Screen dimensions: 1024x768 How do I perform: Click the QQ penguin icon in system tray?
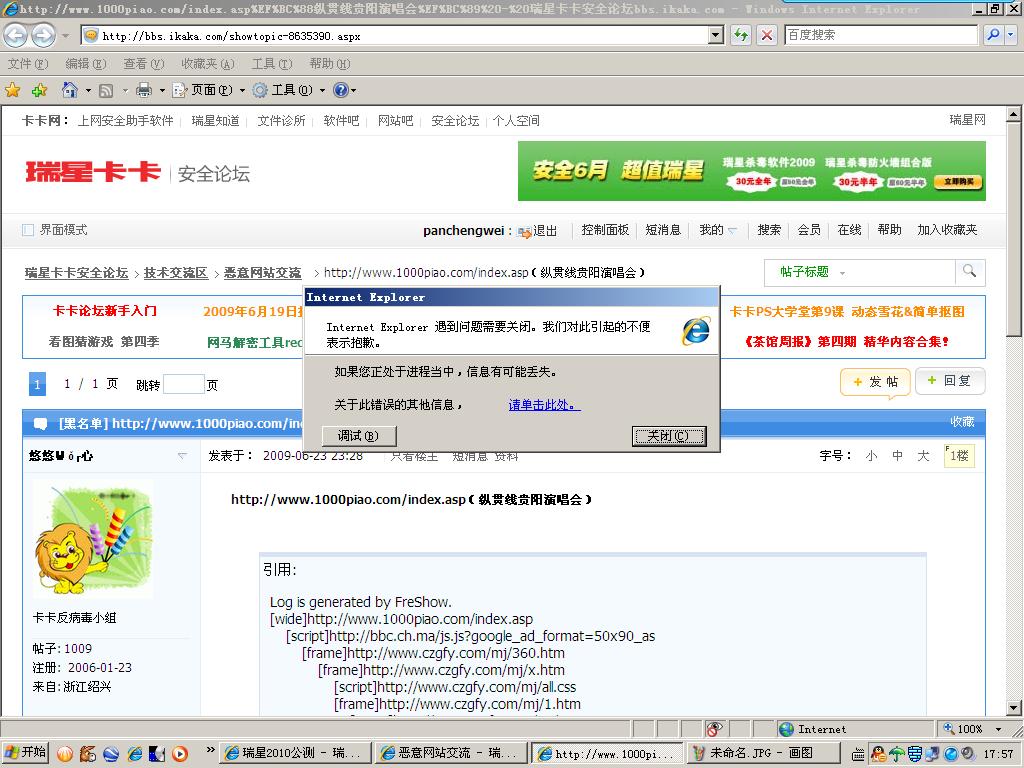click(878, 754)
